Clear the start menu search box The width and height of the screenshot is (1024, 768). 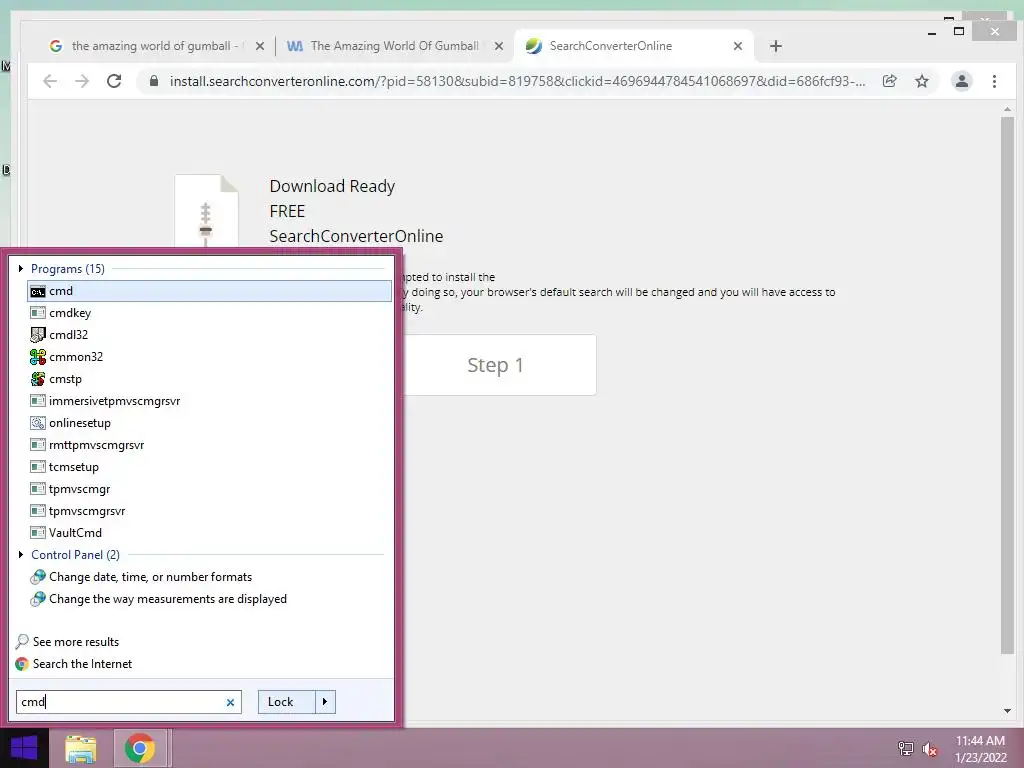pyautogui.click(x=230, y=703)
